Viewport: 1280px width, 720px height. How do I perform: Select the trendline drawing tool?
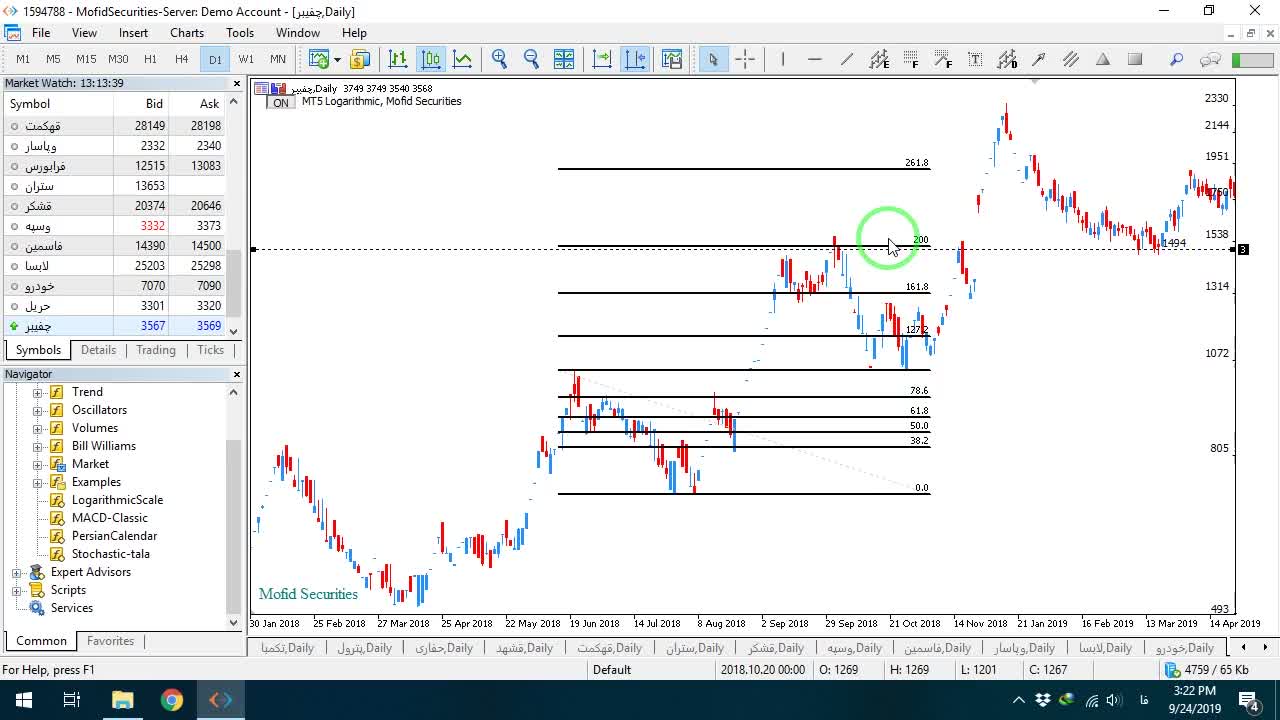tap(847, 59)
